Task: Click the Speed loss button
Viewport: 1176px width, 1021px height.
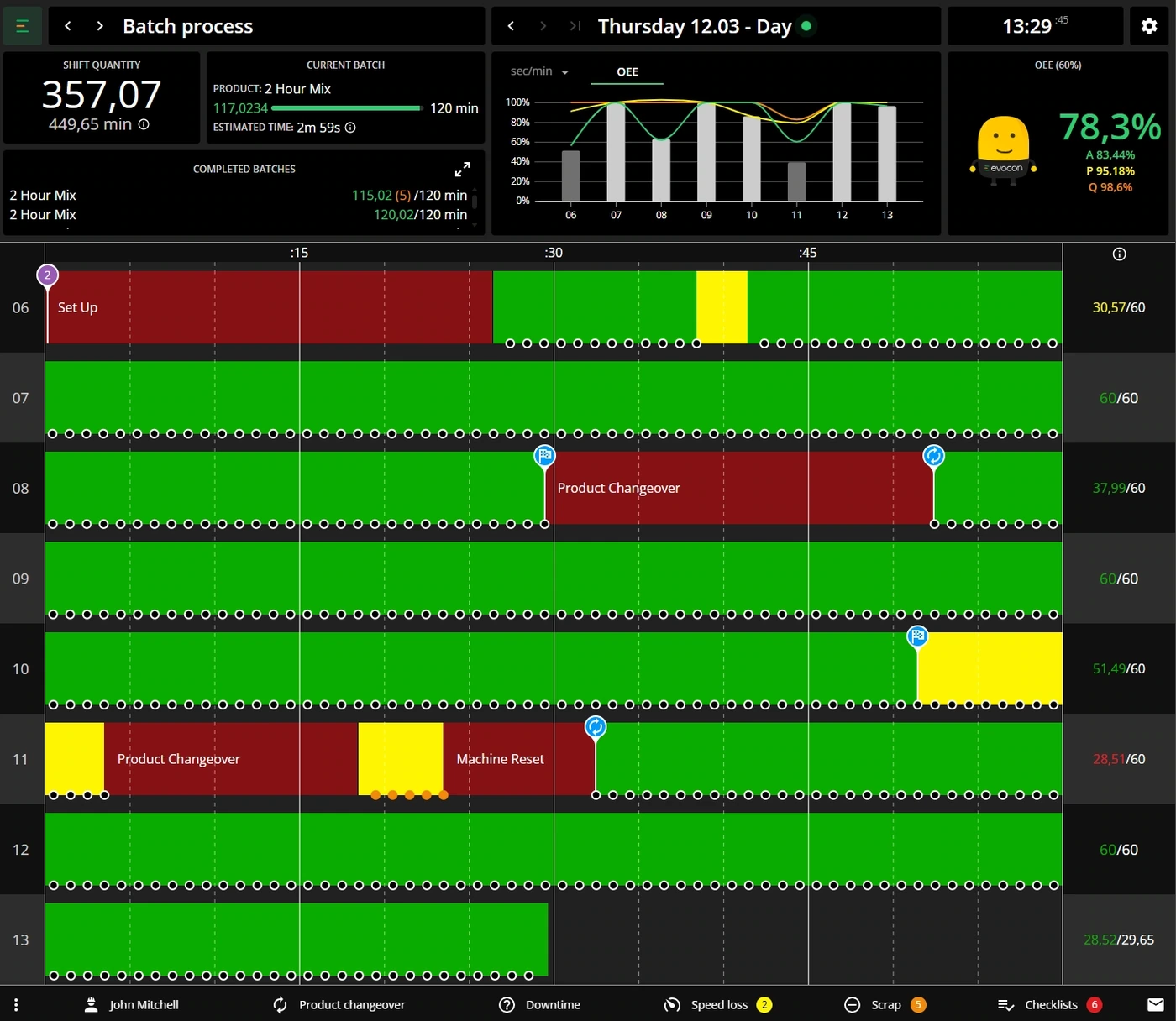Action: (718, 1004)
